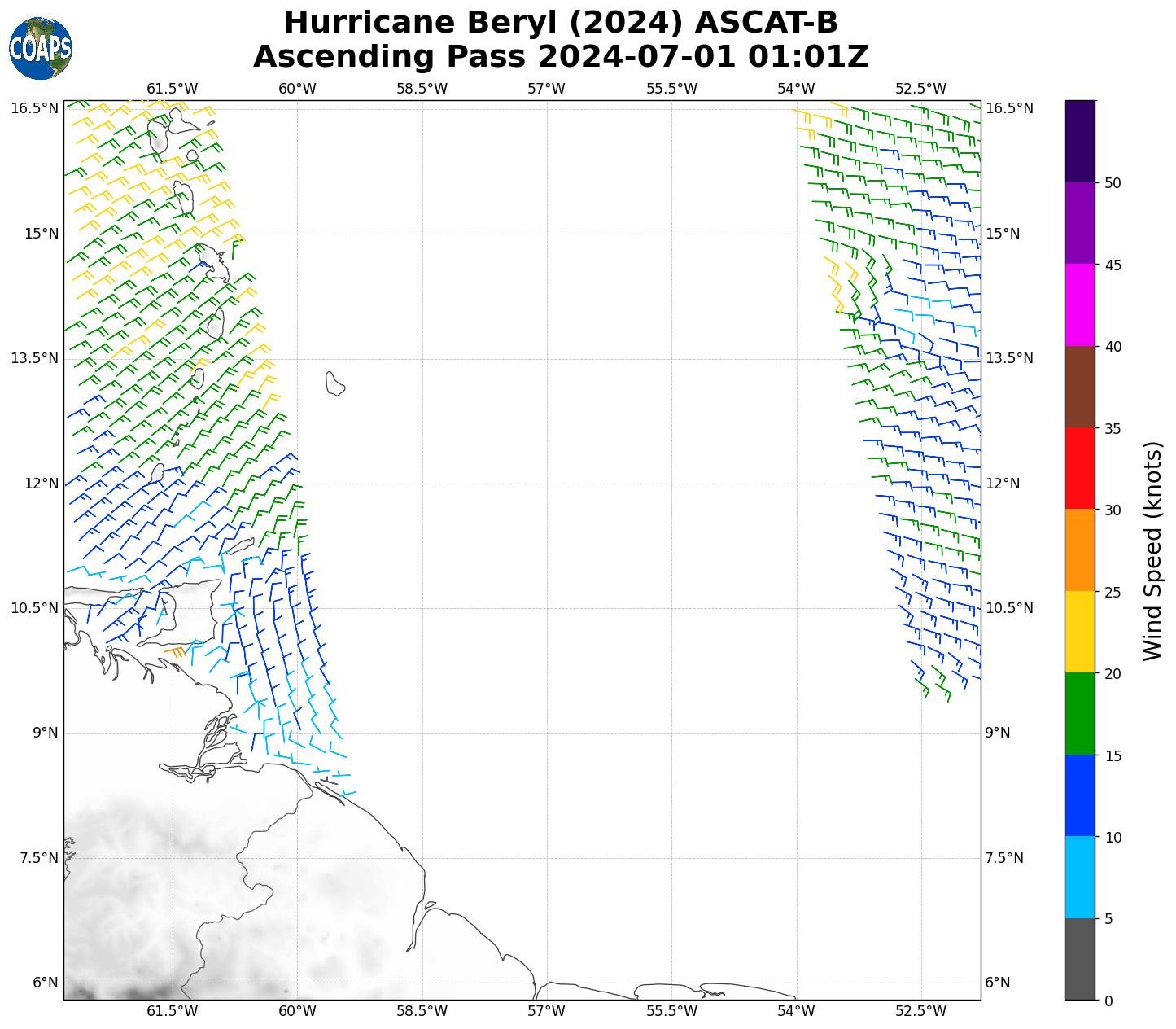Click the cyan 5-10 knot color band
The width and height of the screenshot is (1176, 1029).
(x=1080, y=878)
